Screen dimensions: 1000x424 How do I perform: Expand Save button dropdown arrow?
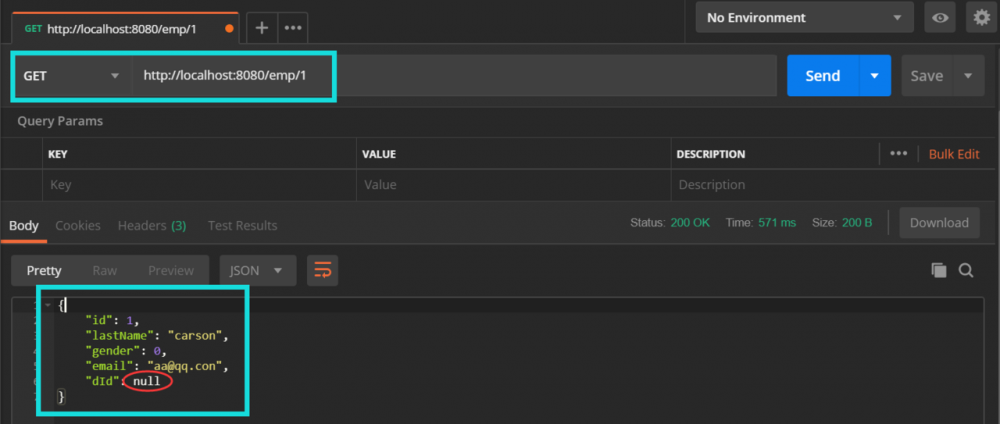(968, 75)
